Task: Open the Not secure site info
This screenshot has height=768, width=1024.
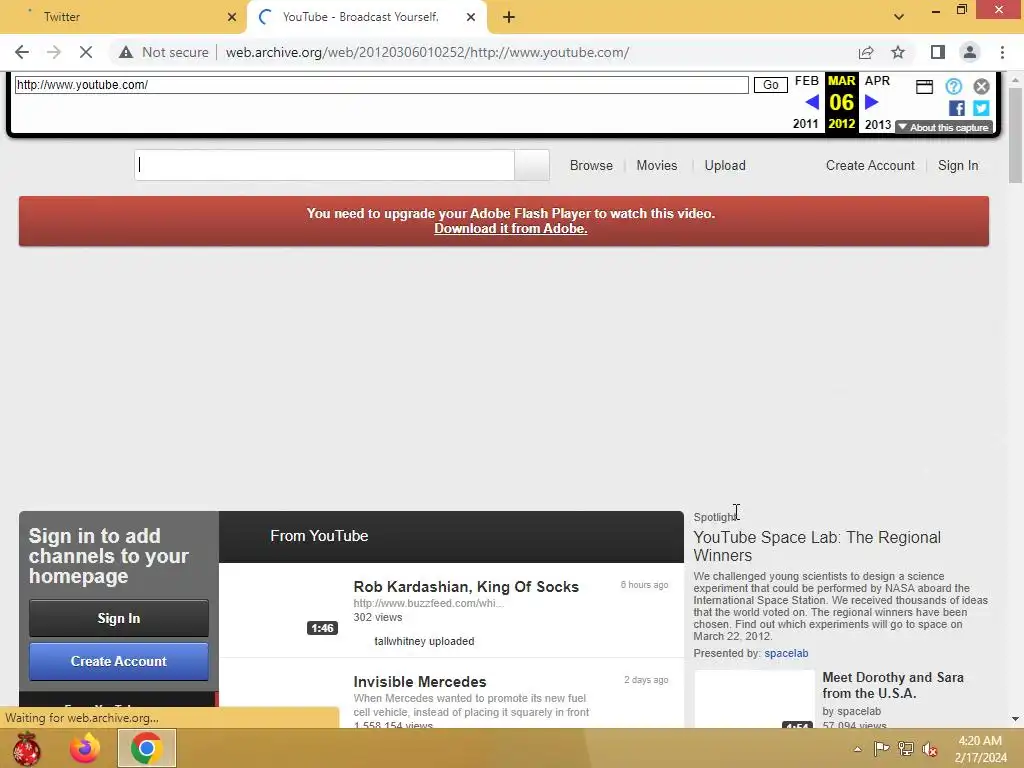Action: [164, 52]
